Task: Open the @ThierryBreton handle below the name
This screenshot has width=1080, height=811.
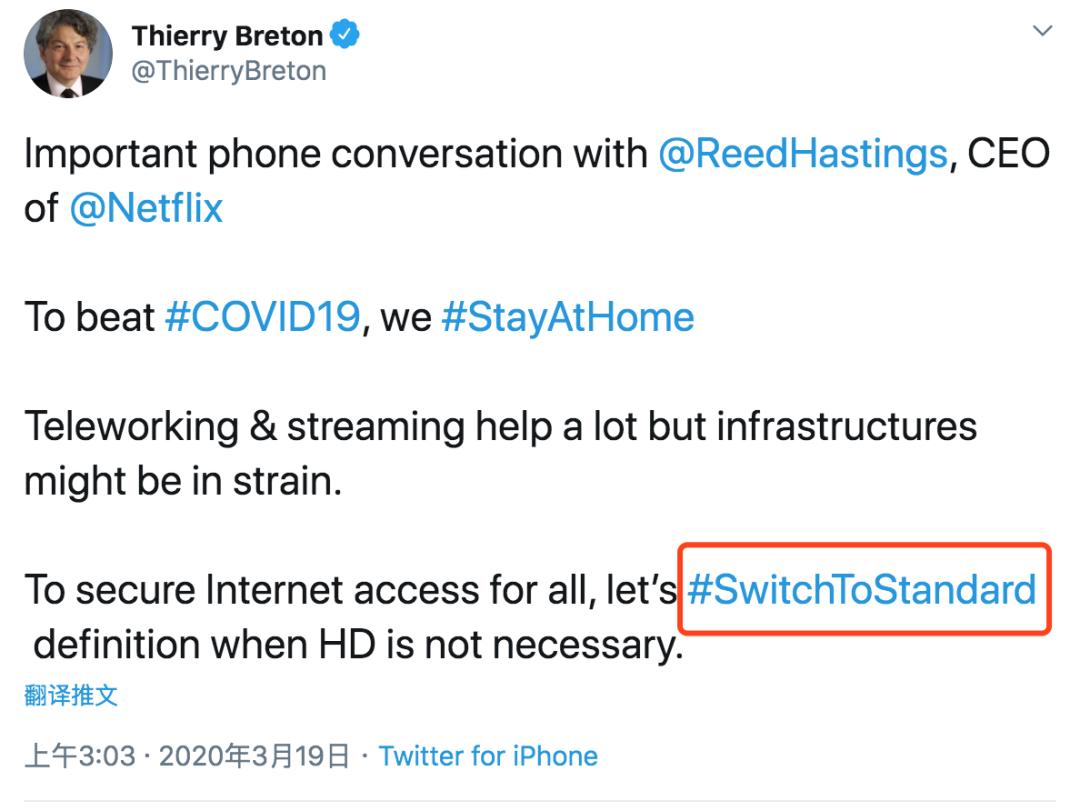Action: pos(228,71)
